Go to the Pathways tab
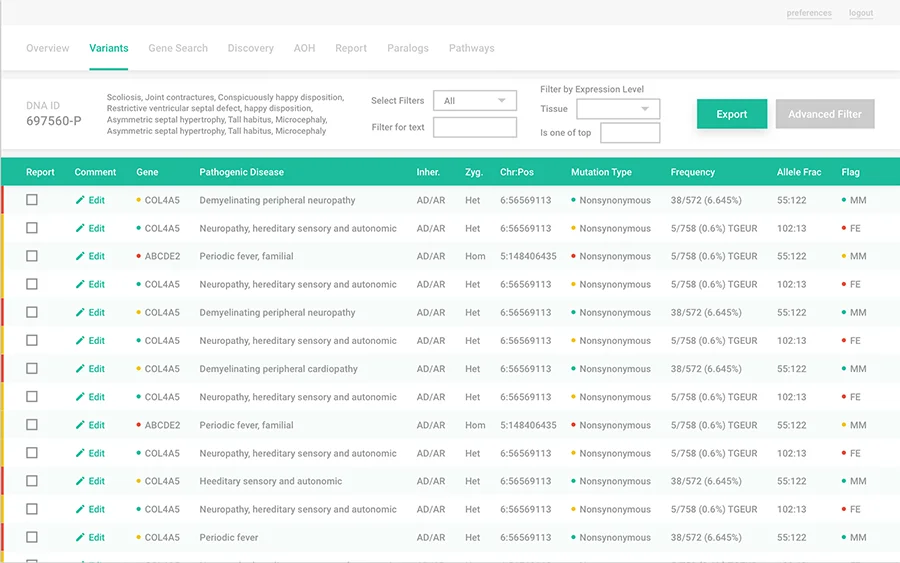Viewport: 900px width, 563px height. click(x=471, y=48)
